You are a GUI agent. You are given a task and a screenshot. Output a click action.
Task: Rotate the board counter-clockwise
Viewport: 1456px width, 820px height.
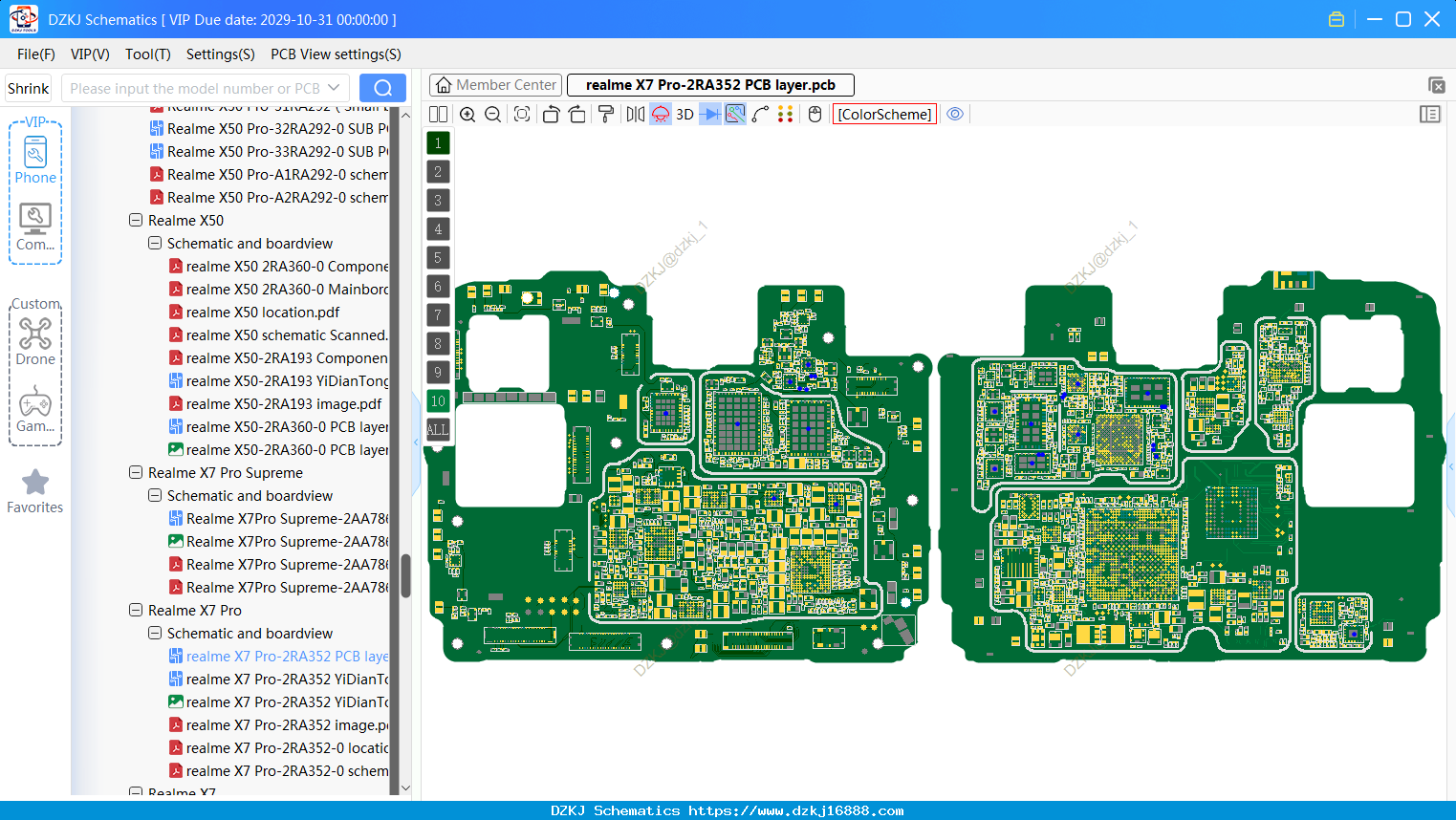click(551, 114)
